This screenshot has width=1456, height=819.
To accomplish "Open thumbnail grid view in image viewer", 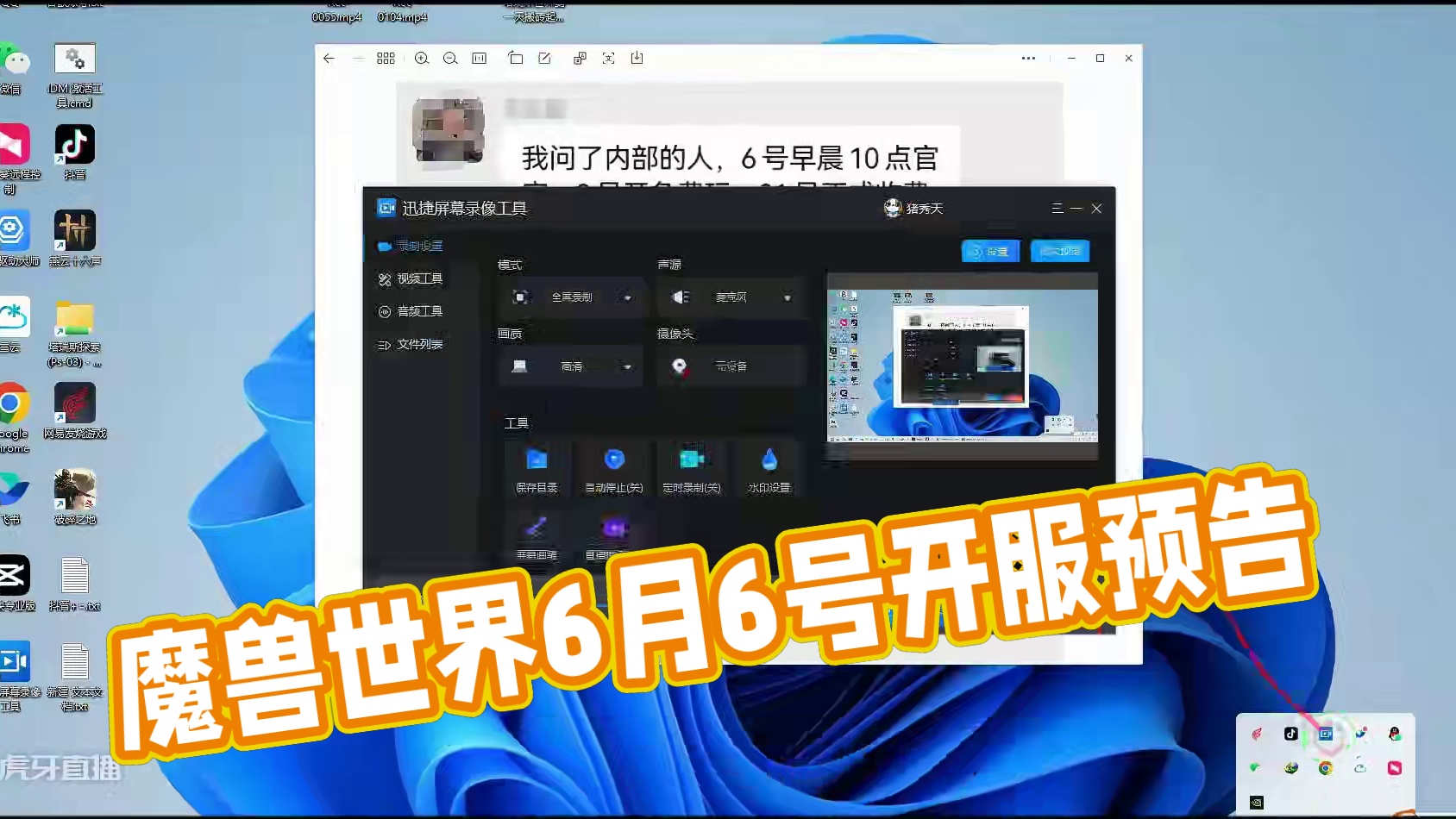I will click(386, 59).
